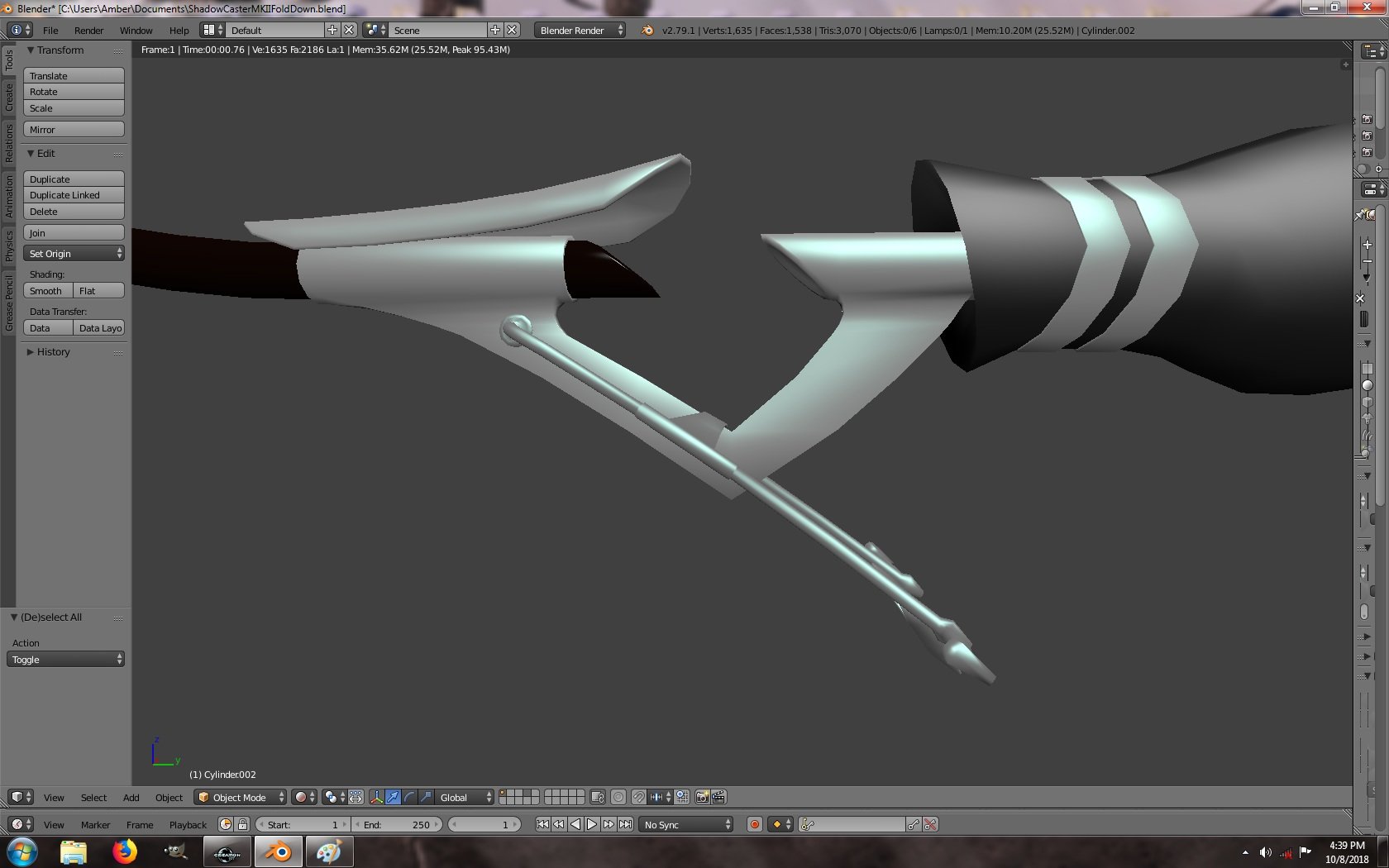Open the 3D view Select menu

(x=93, y=798)
